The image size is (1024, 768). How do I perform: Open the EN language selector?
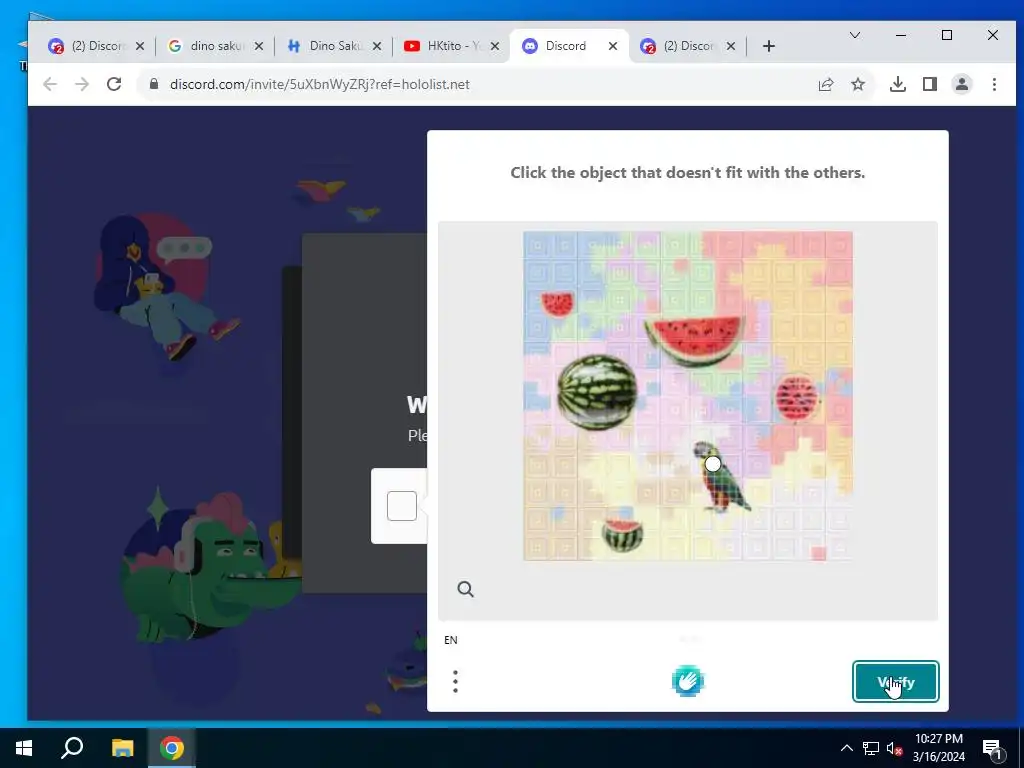(x=451, y=640)
